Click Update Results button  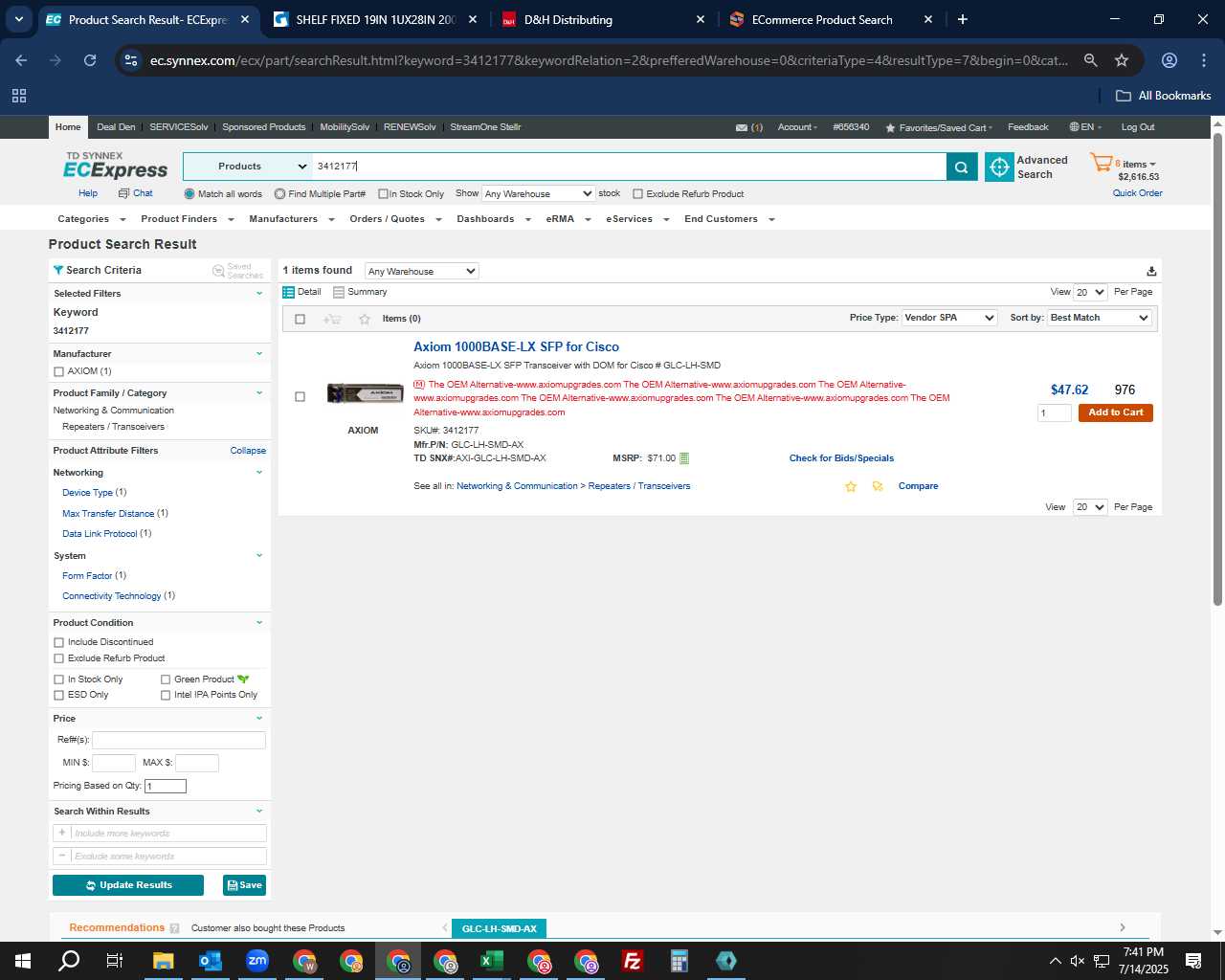pos(128,885)
